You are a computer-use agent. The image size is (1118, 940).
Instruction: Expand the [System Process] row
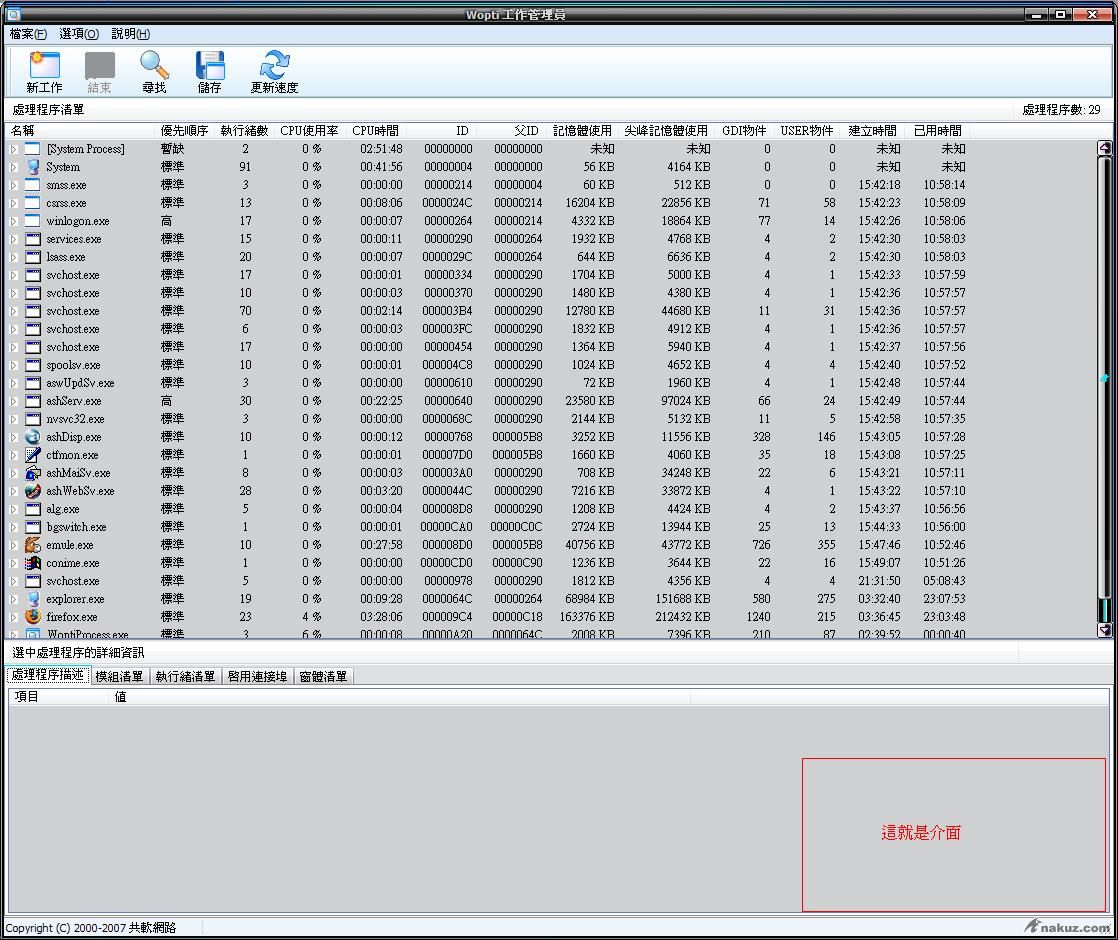[x=14, y=149]
